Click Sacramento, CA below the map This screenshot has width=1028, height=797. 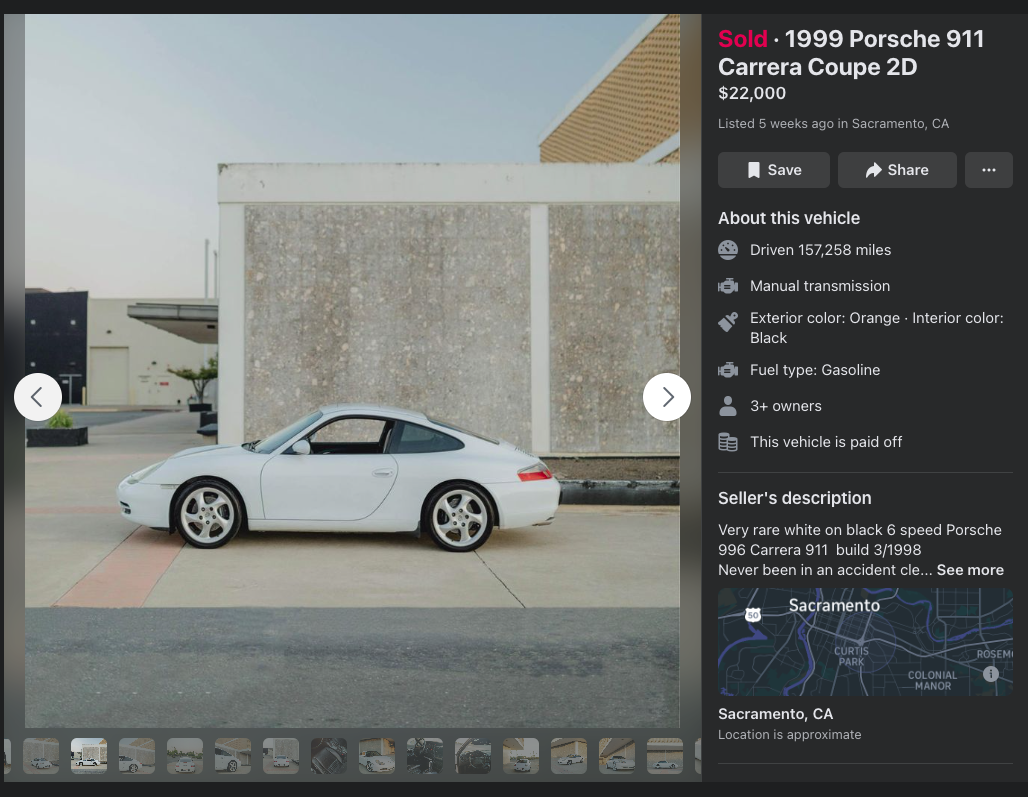coord(776,714)
